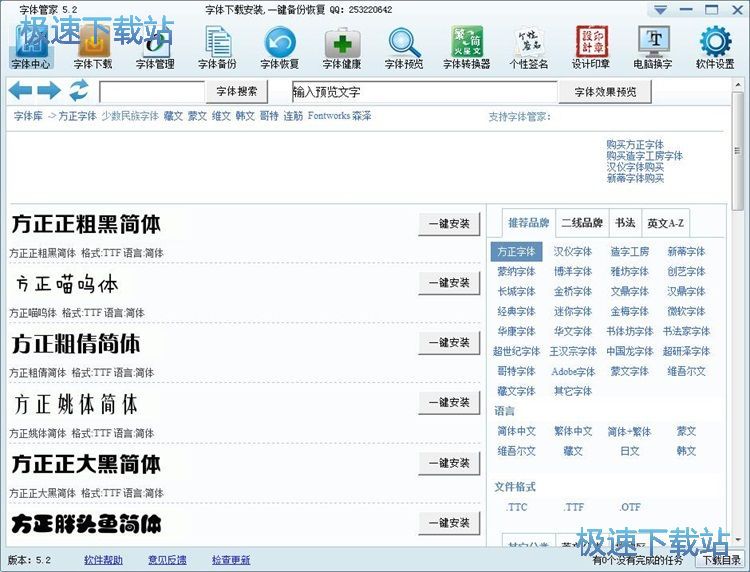Open the 新蒂字体购买 link
The width and height of the screenshot is (750, 572).
[635, 178]
